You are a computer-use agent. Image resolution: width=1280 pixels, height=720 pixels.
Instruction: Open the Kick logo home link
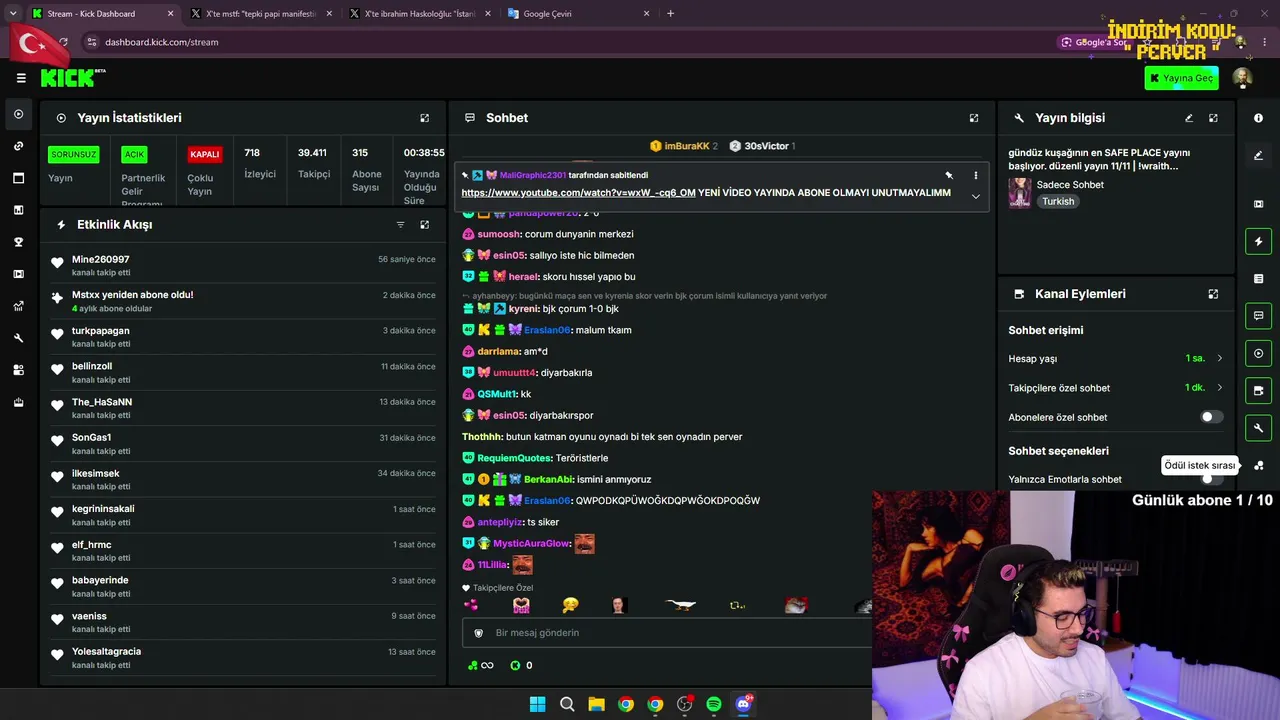(x=72, y=78)
